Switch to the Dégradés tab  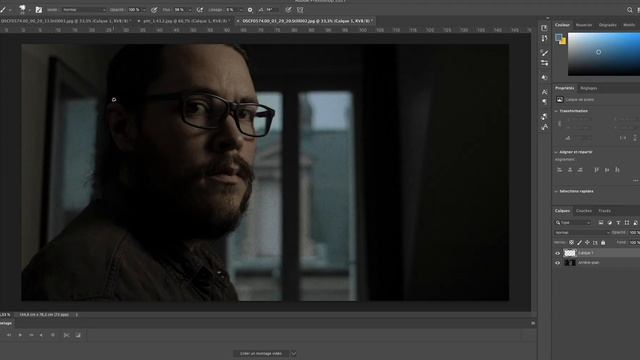pyautogui.click(x=607, y=25)
